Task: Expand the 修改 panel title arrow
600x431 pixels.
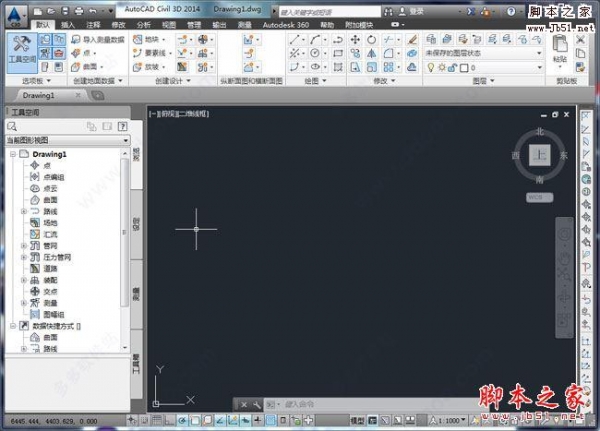Action: pos(393,81)
